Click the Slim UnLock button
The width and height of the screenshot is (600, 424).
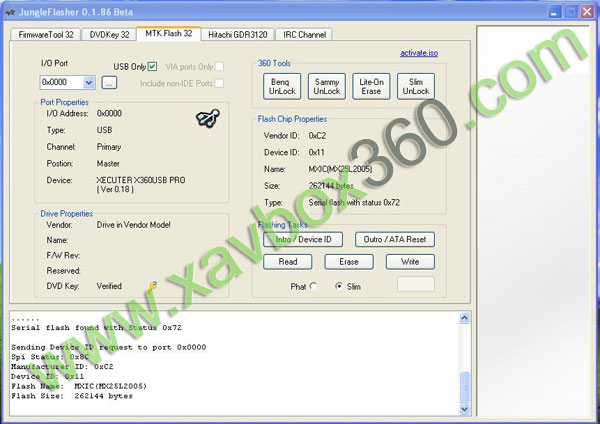(x=416, y=86)
